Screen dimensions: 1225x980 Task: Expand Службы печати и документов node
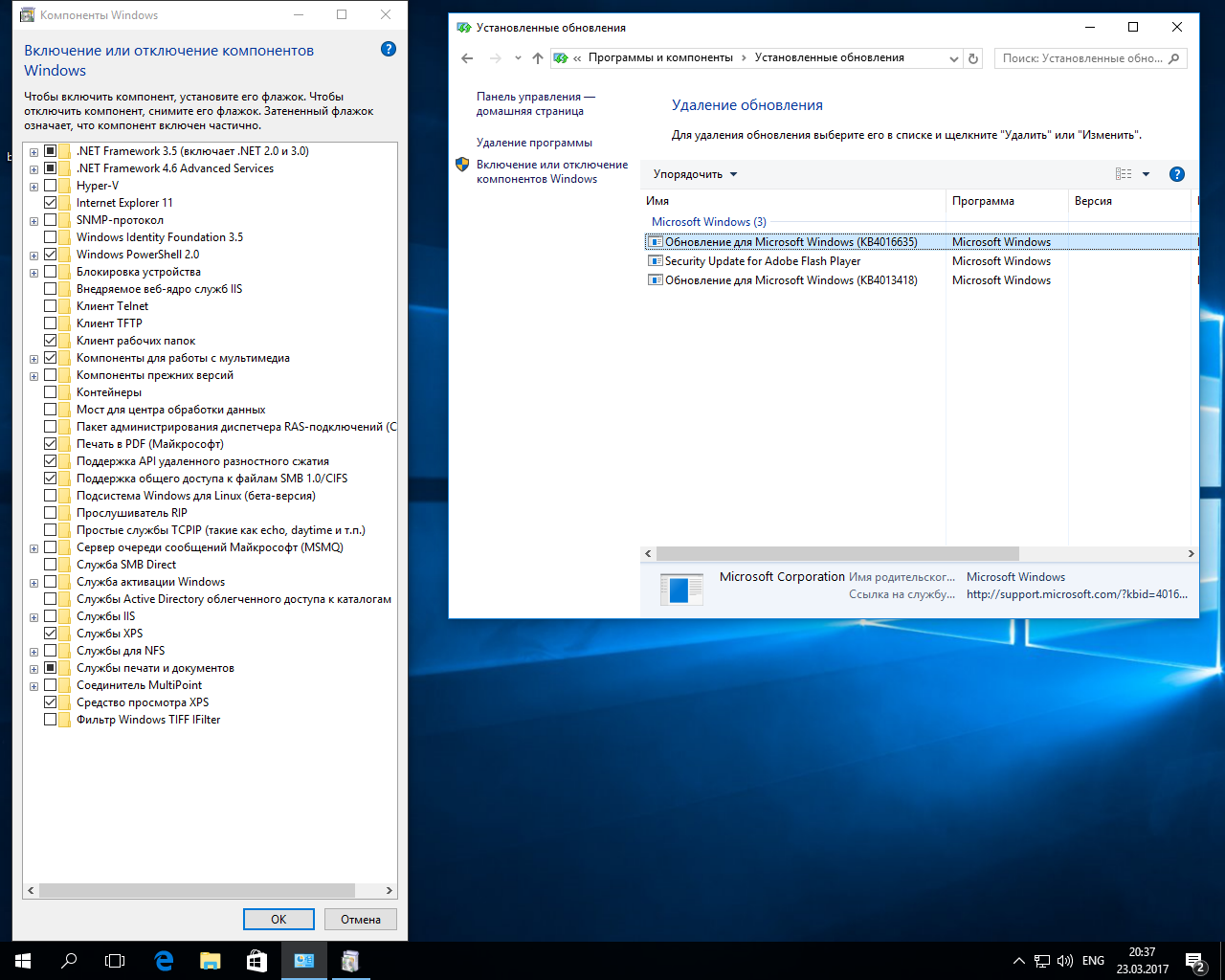33,669
